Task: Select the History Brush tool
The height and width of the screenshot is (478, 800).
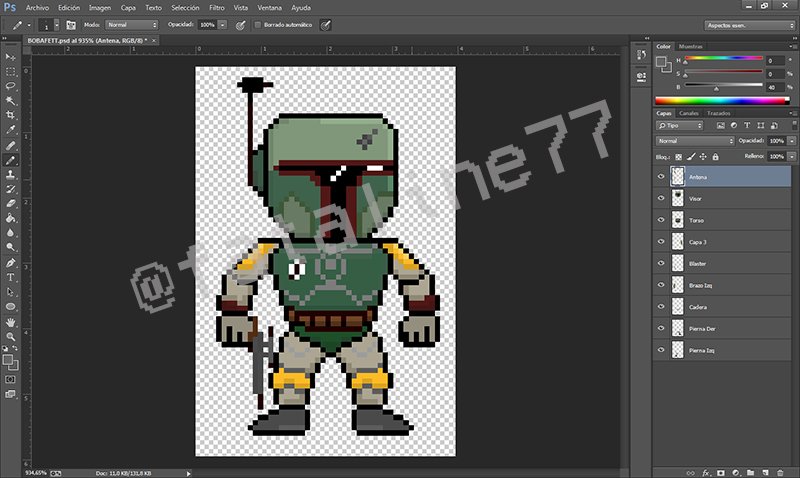Action: pyautogui.click(x=10, y=189)
